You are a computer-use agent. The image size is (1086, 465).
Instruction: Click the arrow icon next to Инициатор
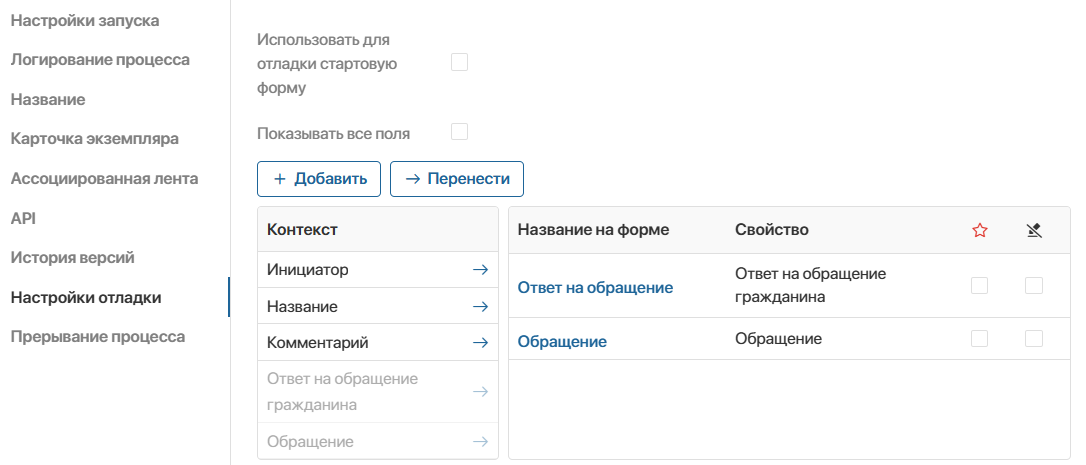(480, 270)
